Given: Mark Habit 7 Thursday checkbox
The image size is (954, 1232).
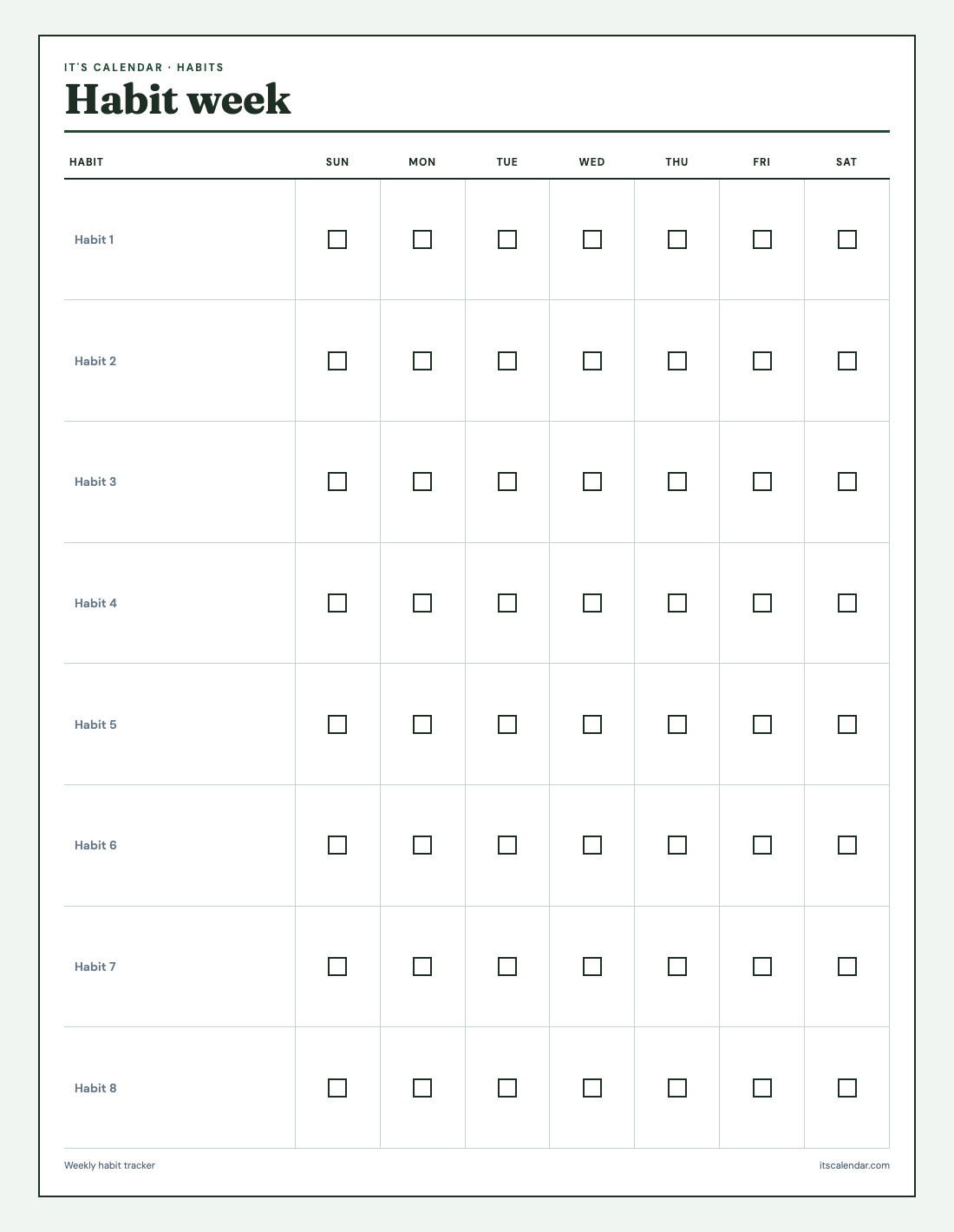Looking at the screenshot, I should [x=677, y=967].
